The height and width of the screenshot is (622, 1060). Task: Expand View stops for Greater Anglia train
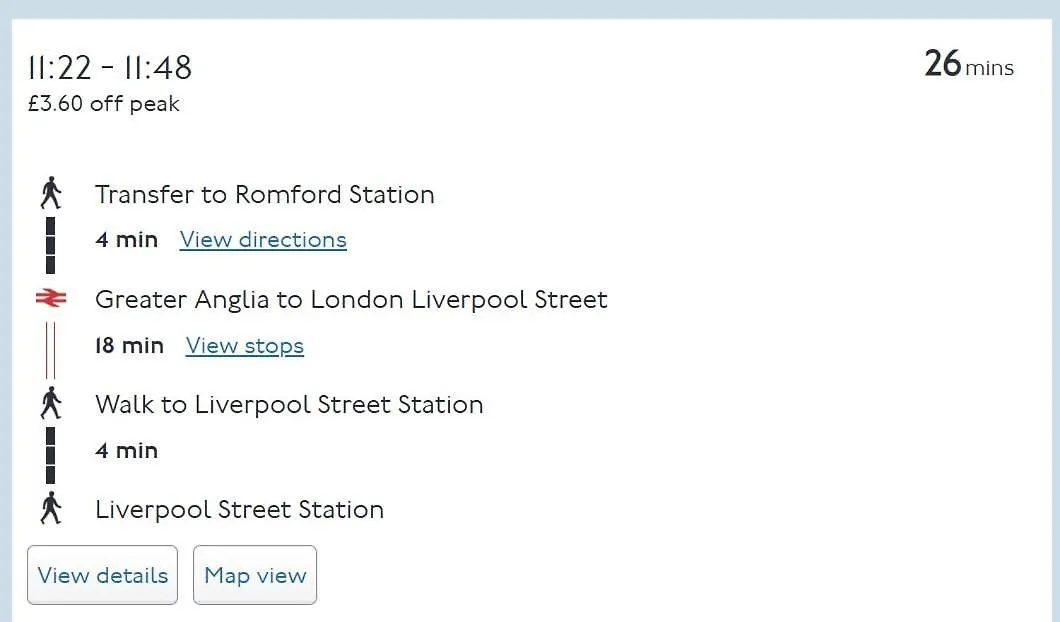(x=245, y=345)
